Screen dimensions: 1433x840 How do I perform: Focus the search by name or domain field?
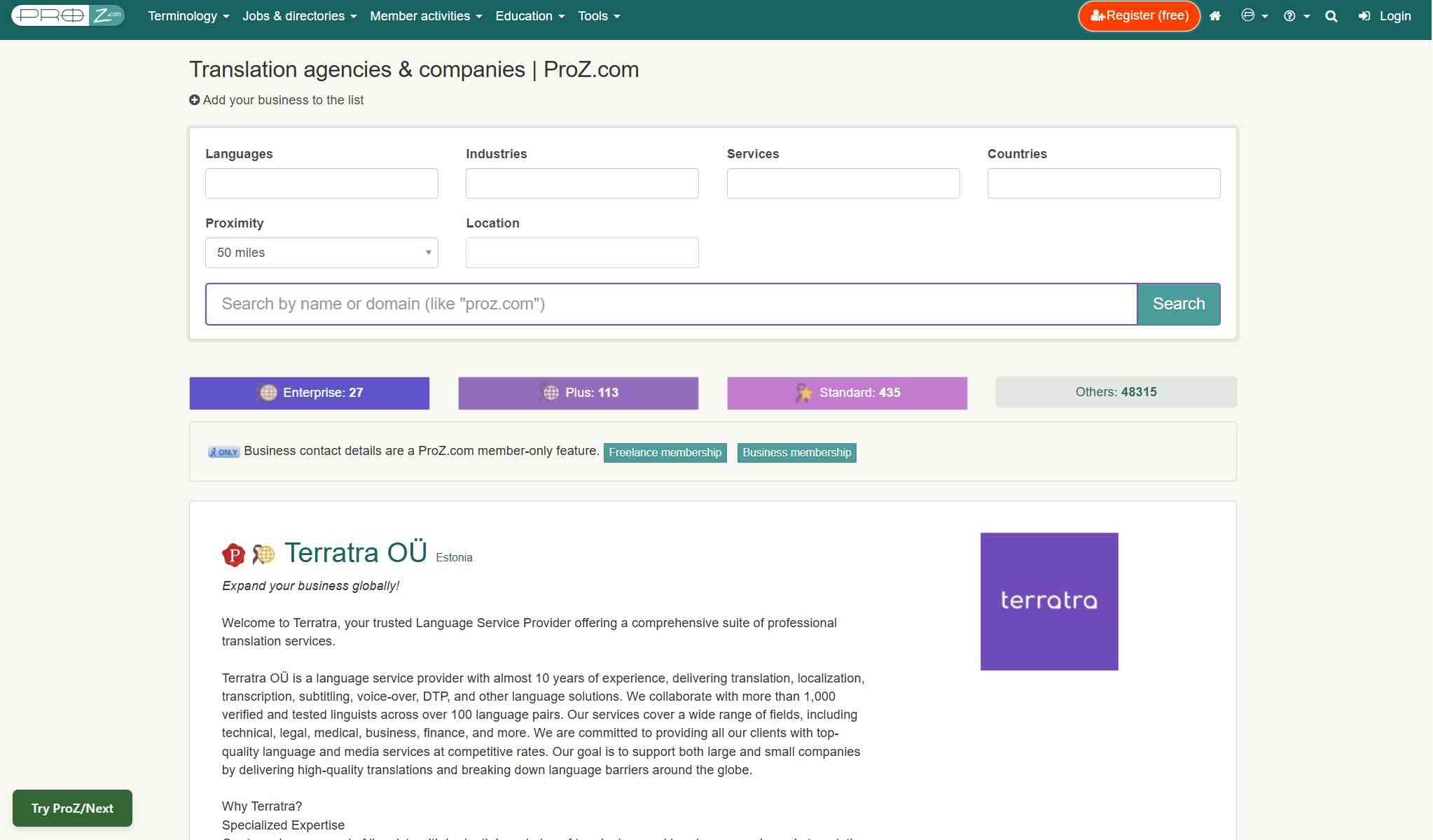[671, 304]
